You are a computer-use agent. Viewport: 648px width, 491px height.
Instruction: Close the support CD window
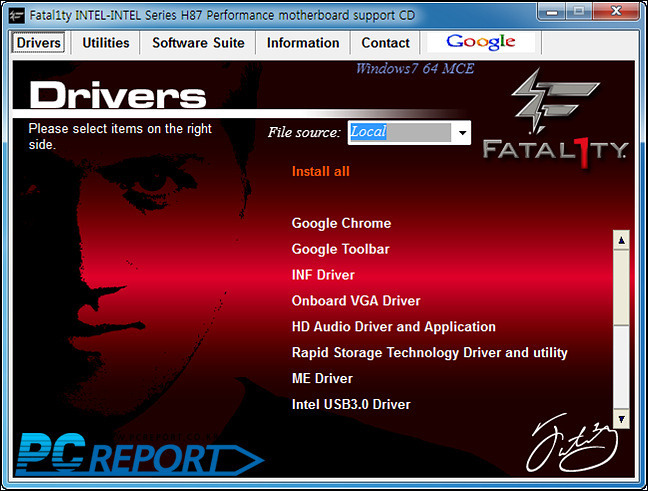point(616,12)
